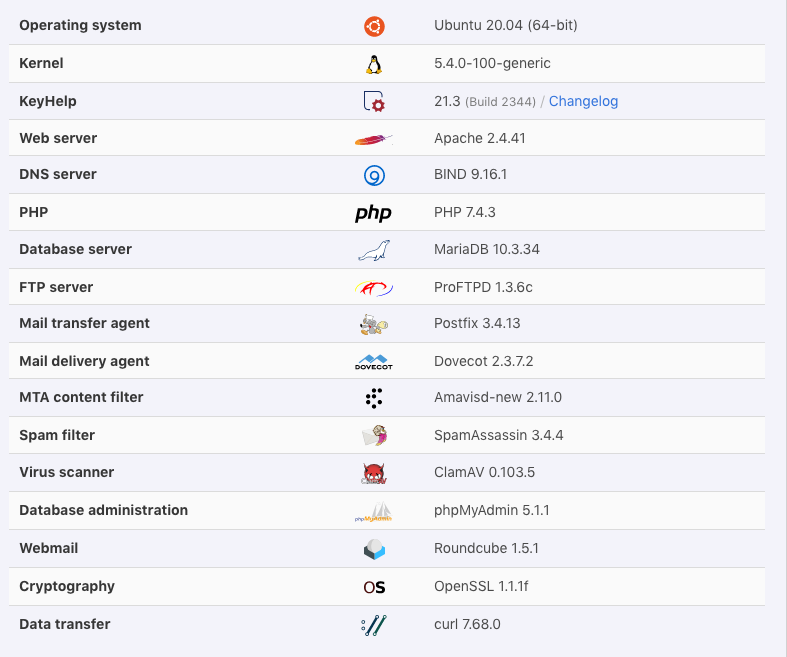Click the Ubuntu operating system icon
The width and height of the screenshot is (787, 657).
[x=374, y=26]
